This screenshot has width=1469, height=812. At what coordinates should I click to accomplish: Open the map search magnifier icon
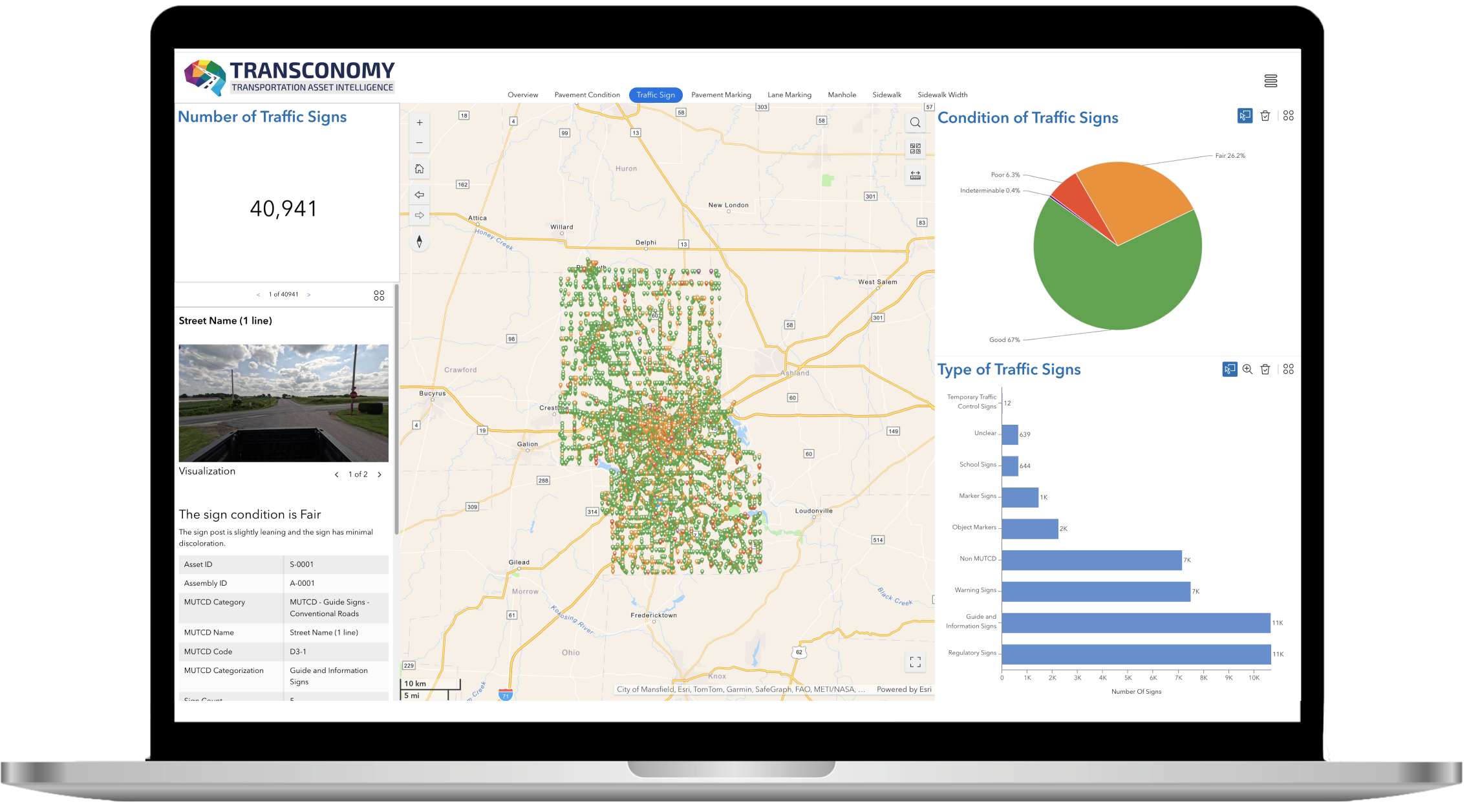pos(915,122)
